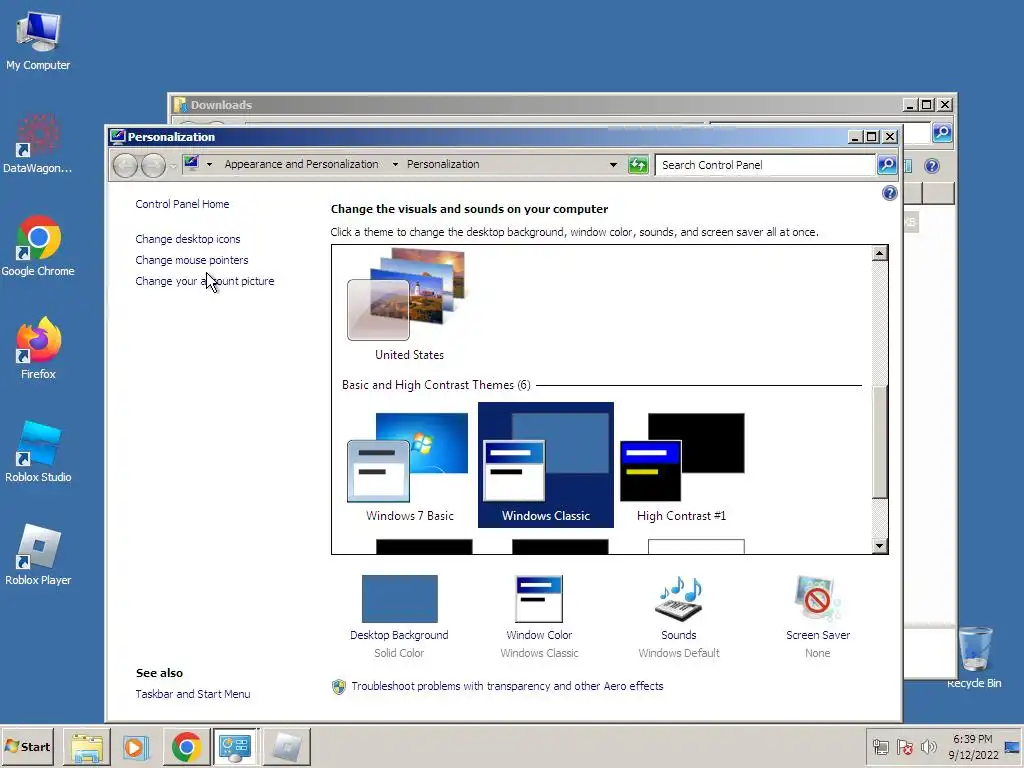Open the DataWagon desktop shortcut

[38, 144]
